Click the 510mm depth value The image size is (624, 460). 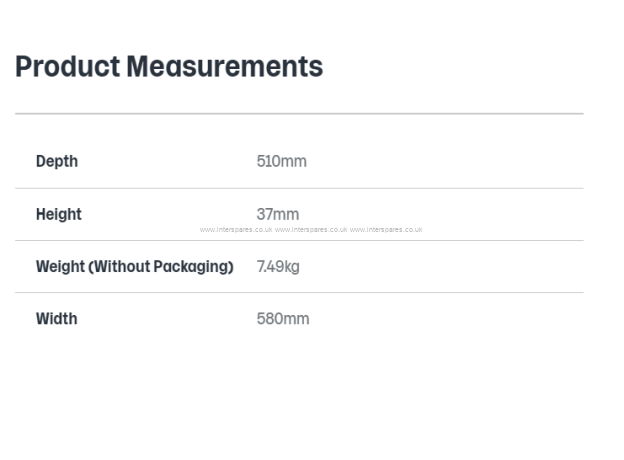[282, 162]
